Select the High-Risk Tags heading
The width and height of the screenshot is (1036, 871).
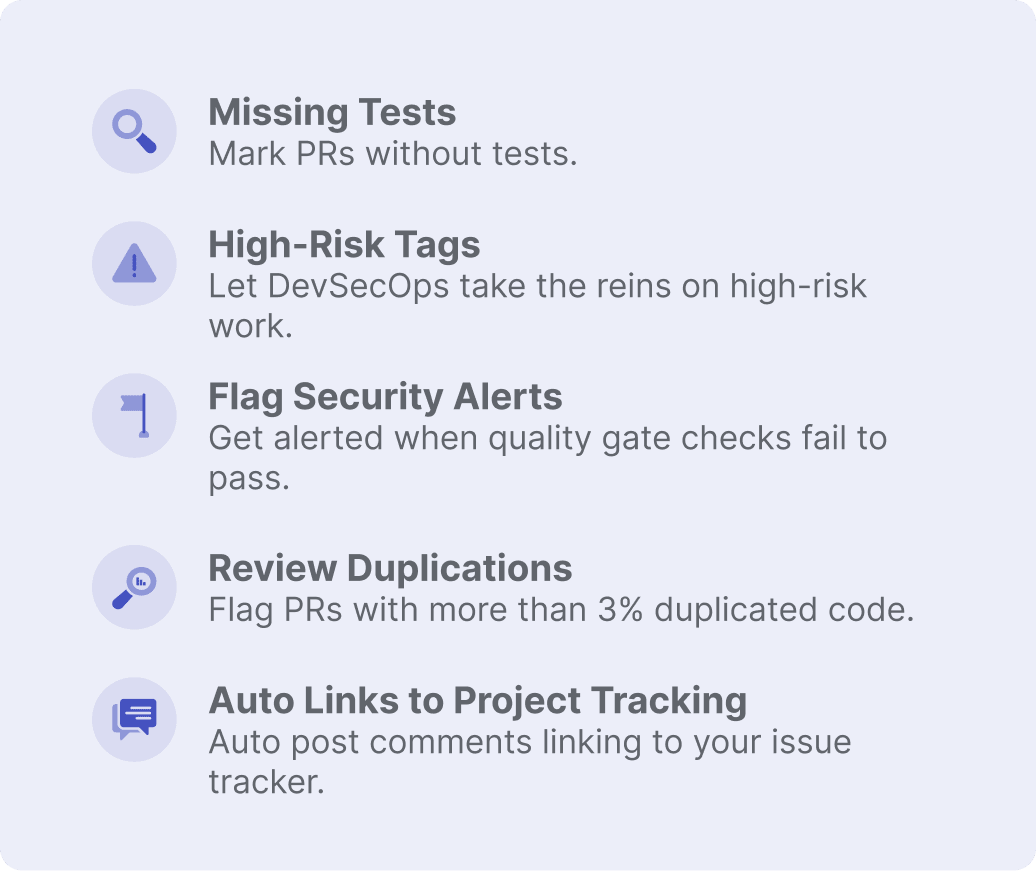tap(344, 245)
